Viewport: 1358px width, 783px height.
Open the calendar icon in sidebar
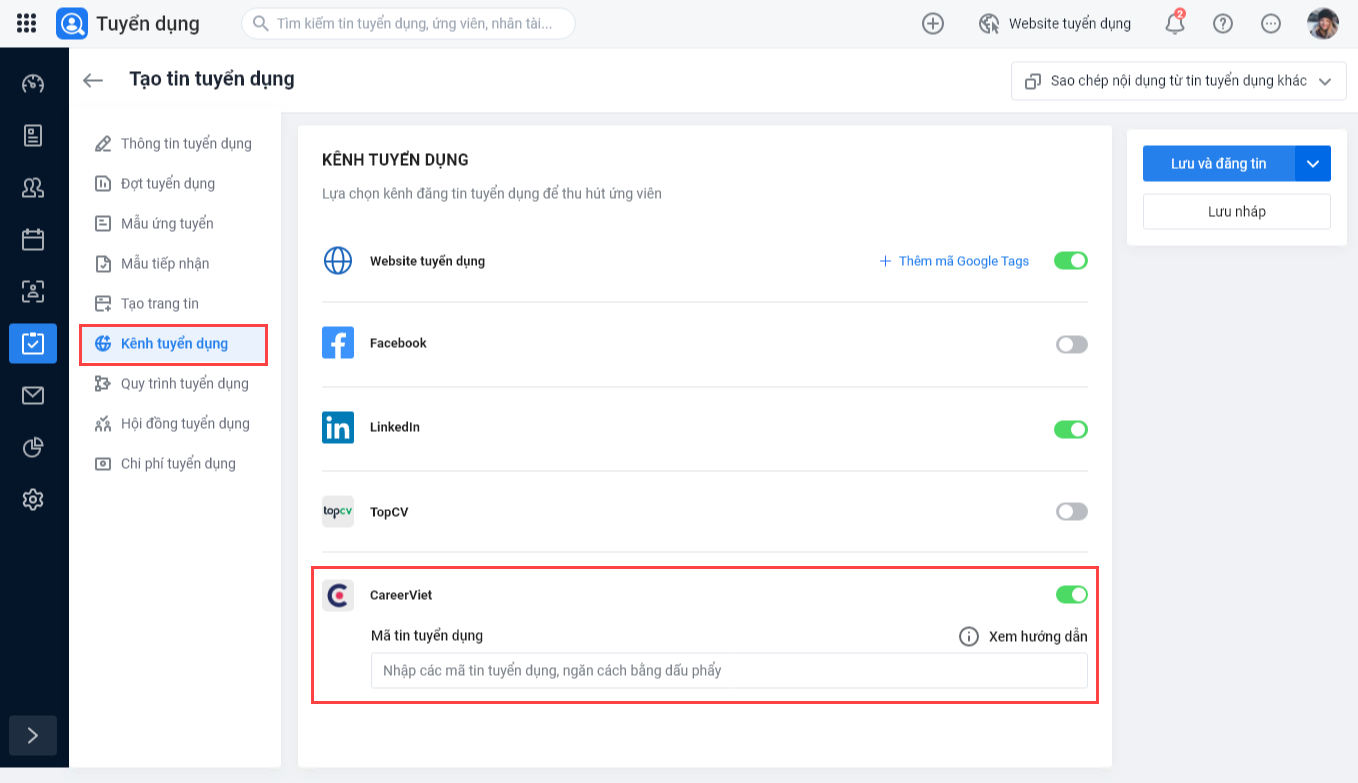(33, 239)
